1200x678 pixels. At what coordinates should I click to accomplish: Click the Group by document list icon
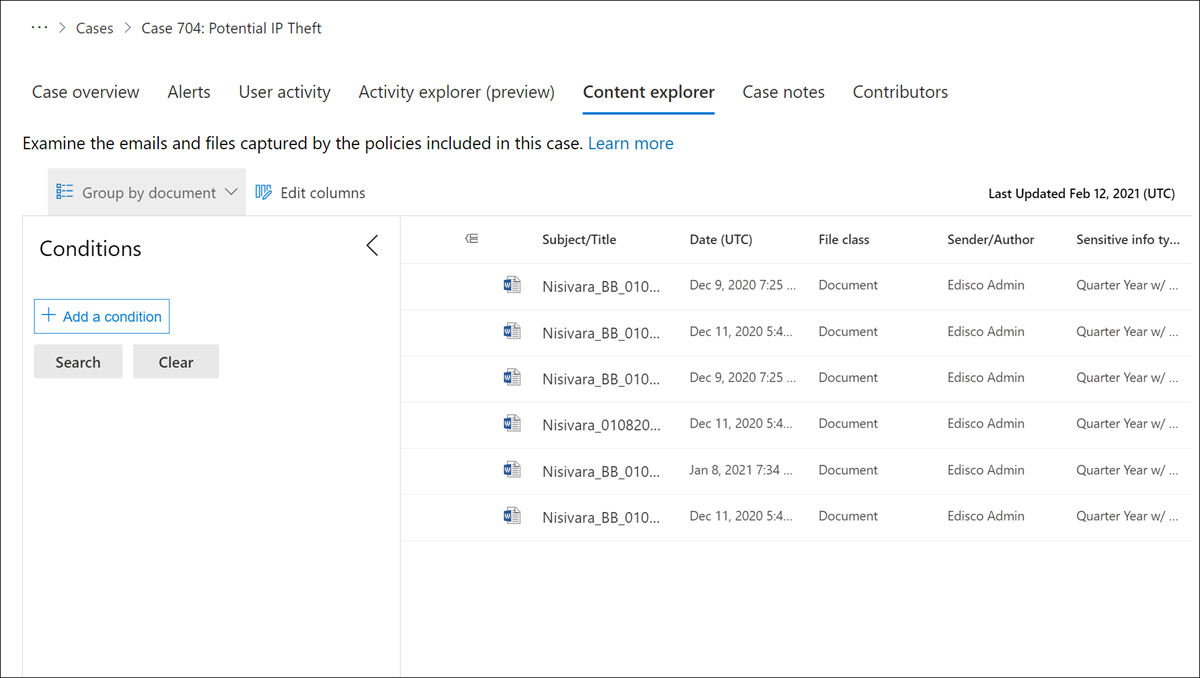point(65,193)
